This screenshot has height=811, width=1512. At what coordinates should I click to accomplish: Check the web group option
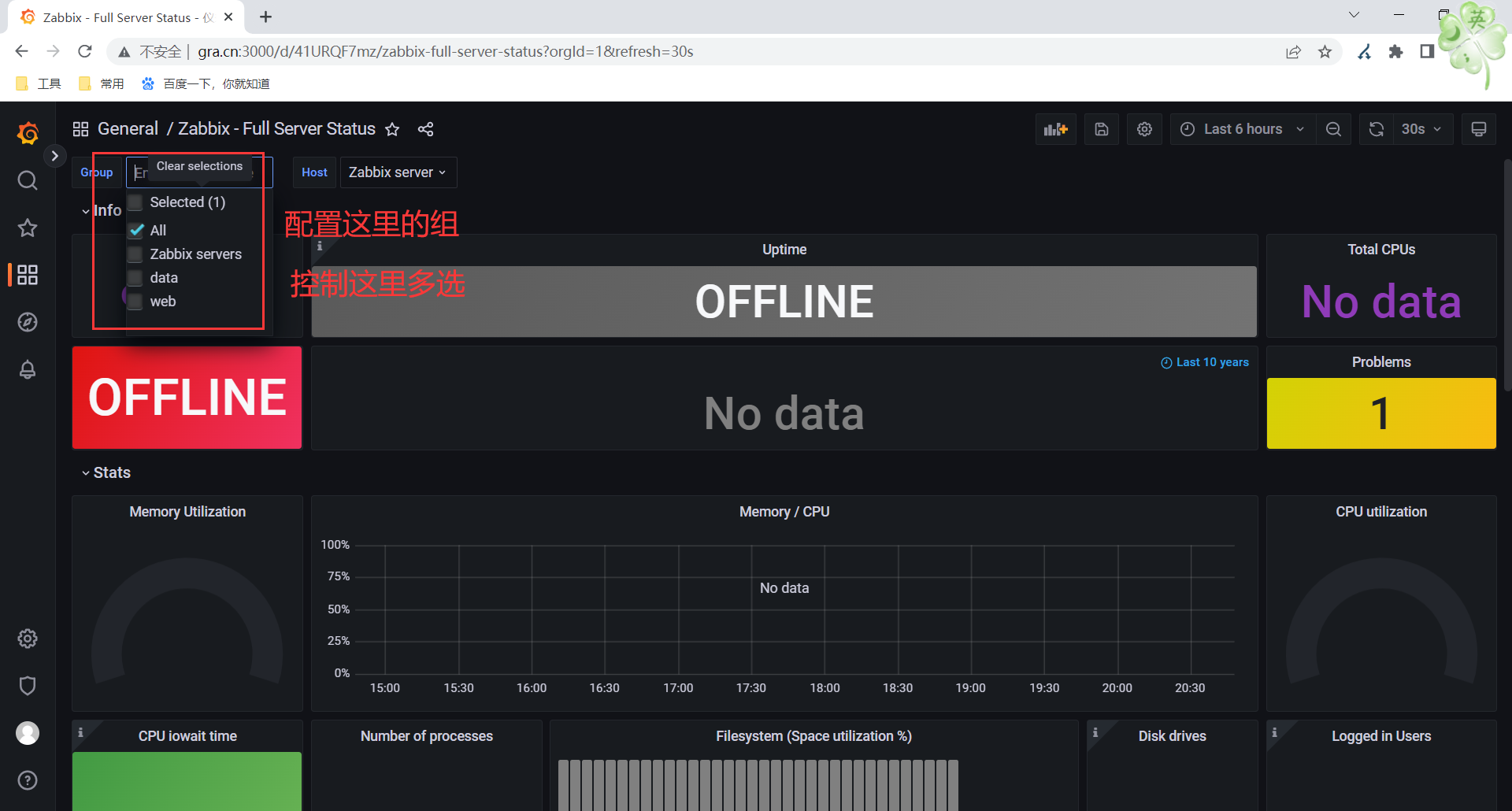pos(135,302)
